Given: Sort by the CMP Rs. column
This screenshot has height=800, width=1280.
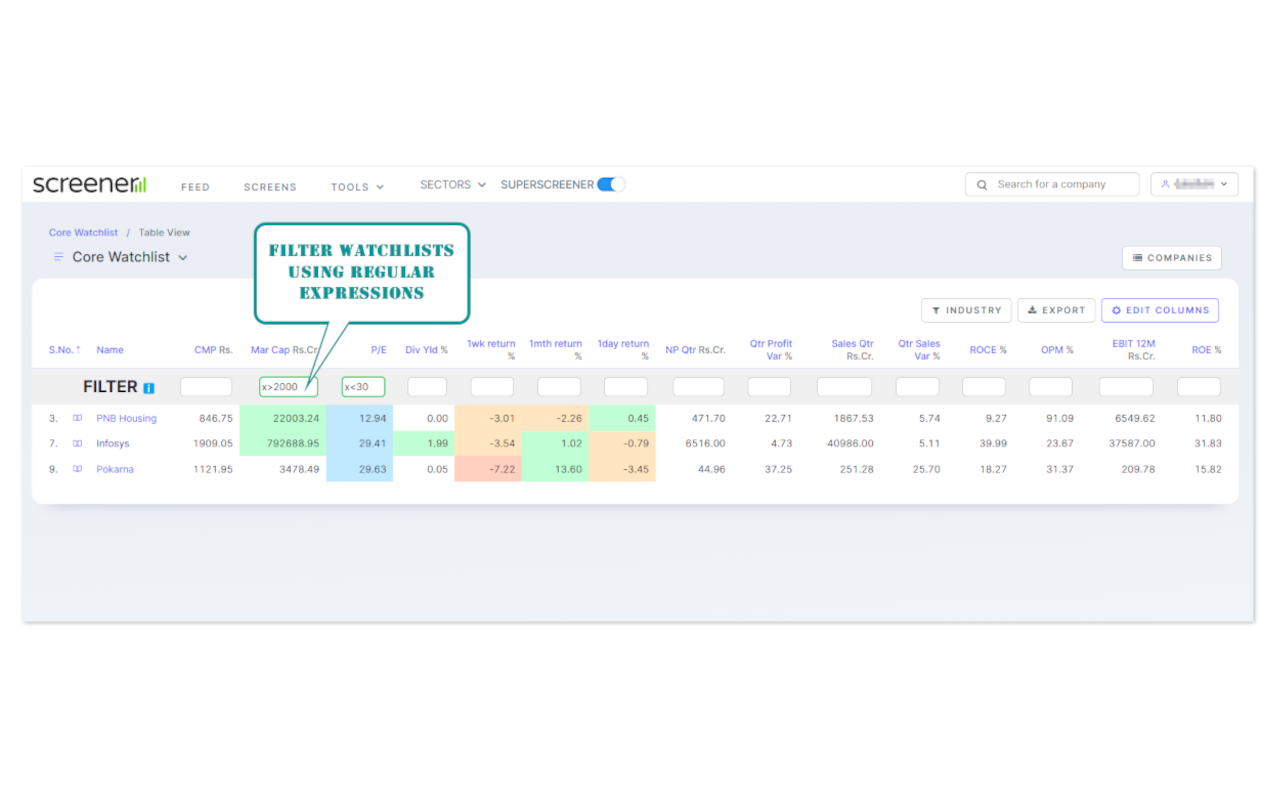Looking at the screenshot, I should 213,350.
